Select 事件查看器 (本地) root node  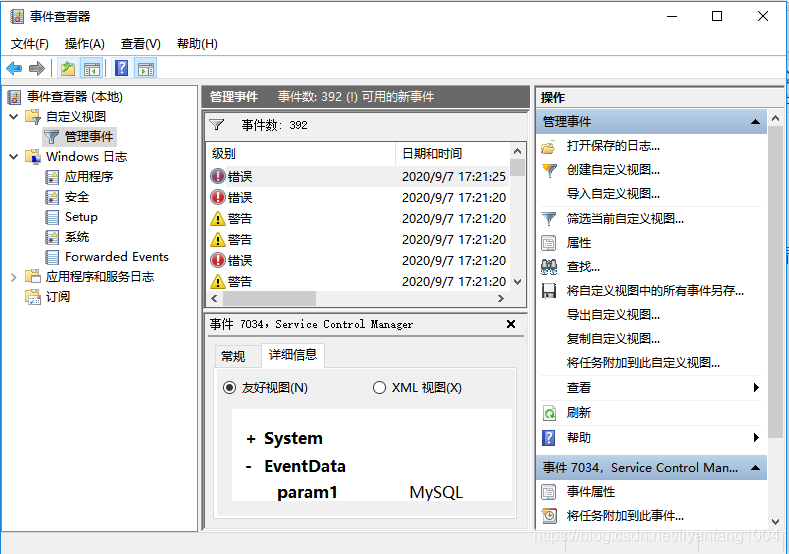(74, 97)
